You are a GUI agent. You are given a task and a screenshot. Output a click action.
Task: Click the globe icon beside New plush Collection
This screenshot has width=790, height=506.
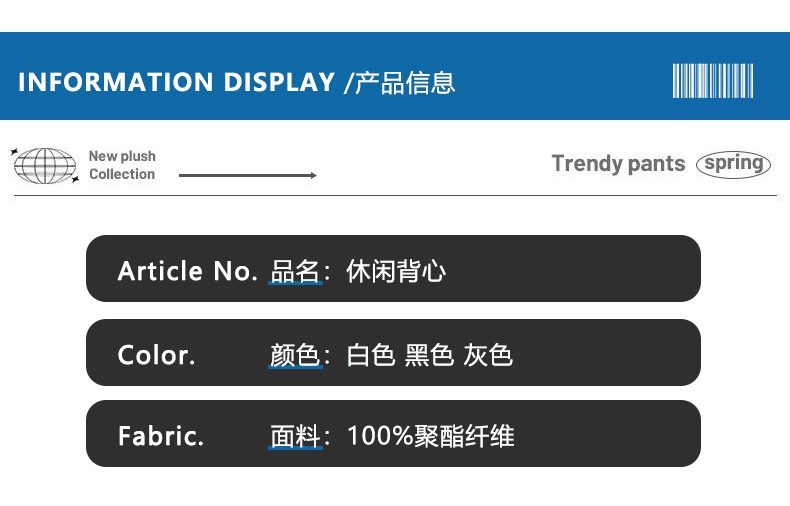click(x=44, y=166)
